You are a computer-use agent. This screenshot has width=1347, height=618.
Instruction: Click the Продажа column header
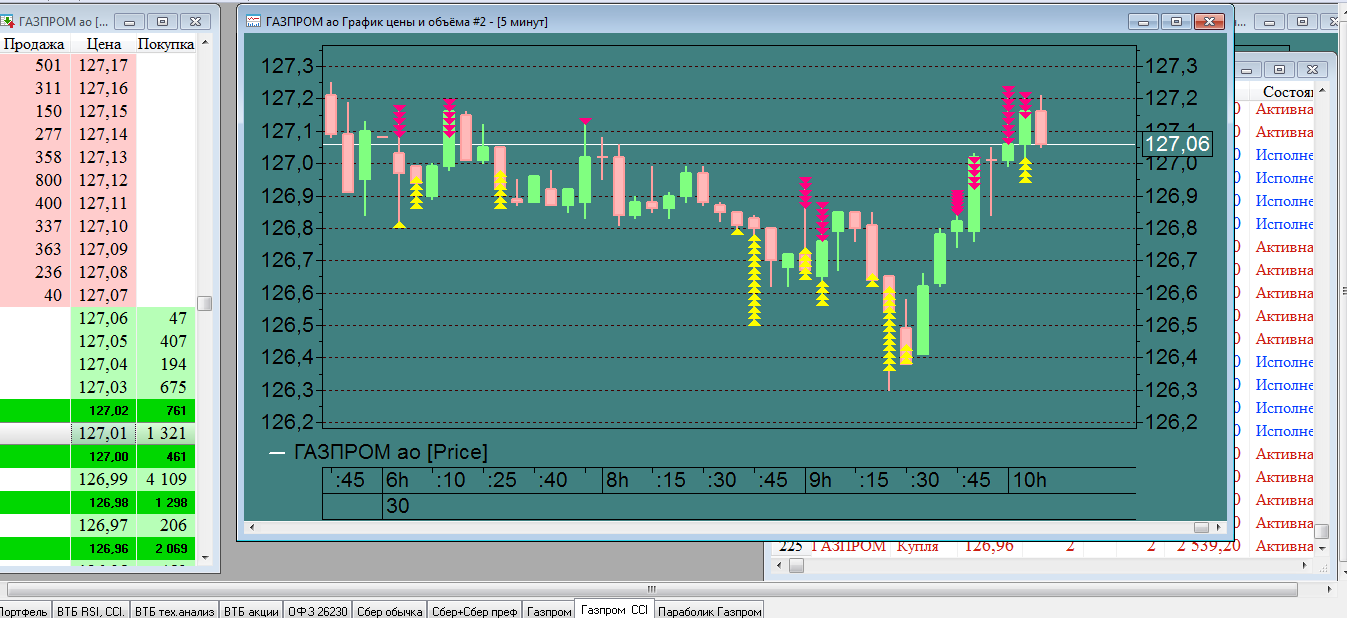click(34, 44)
